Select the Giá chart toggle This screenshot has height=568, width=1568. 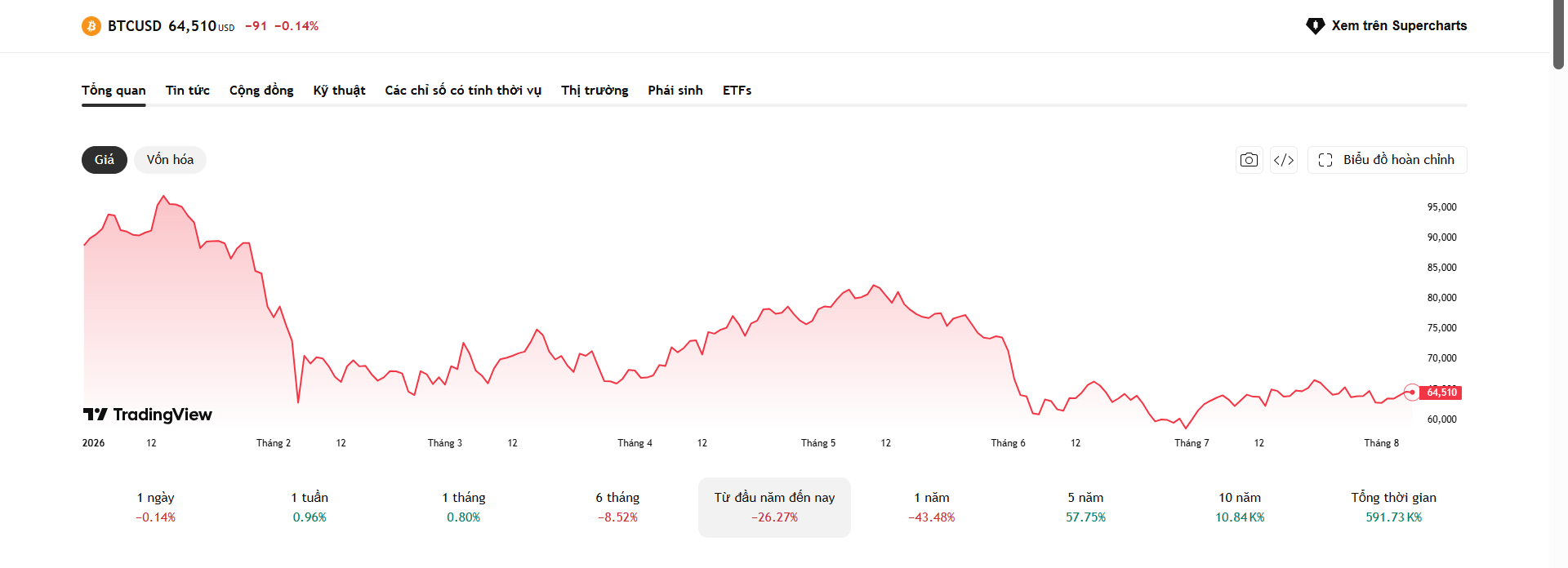(x=105, y=160)
